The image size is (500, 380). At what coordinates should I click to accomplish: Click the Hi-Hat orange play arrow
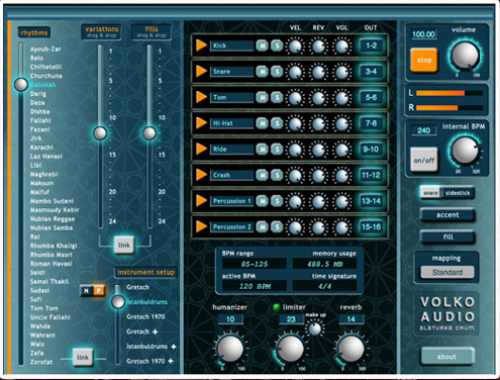pyautogui.click(x=201, y=123)
